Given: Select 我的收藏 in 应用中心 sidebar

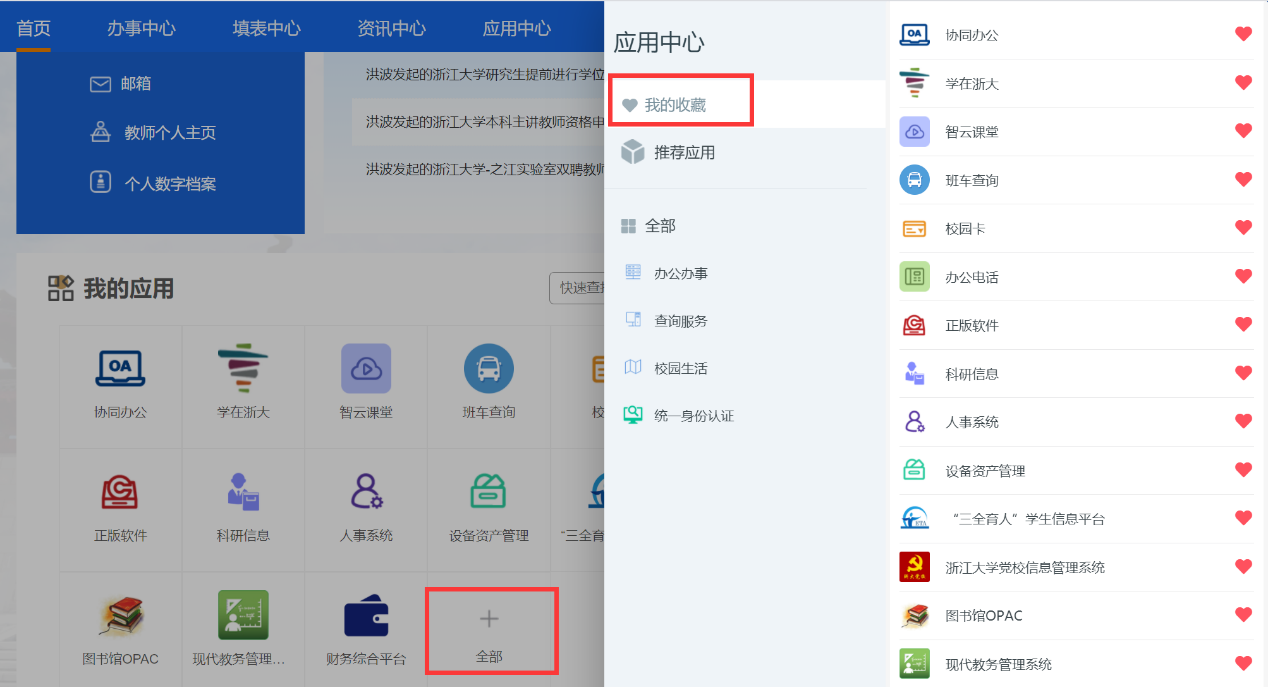Looking at the screenshot, I should (746, 104).
